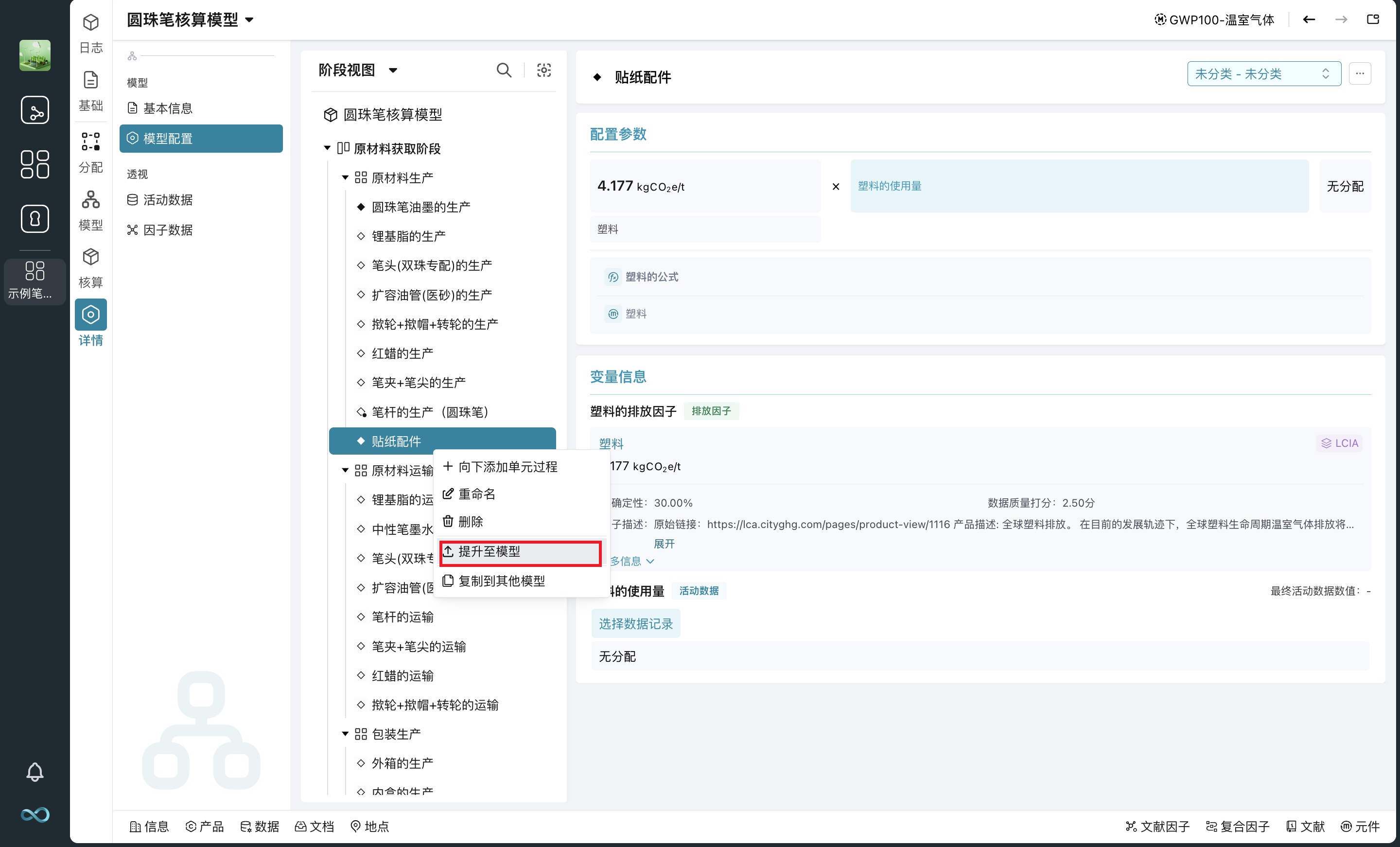
Task: Click the search icon in stage view
Action: [504, 70]
